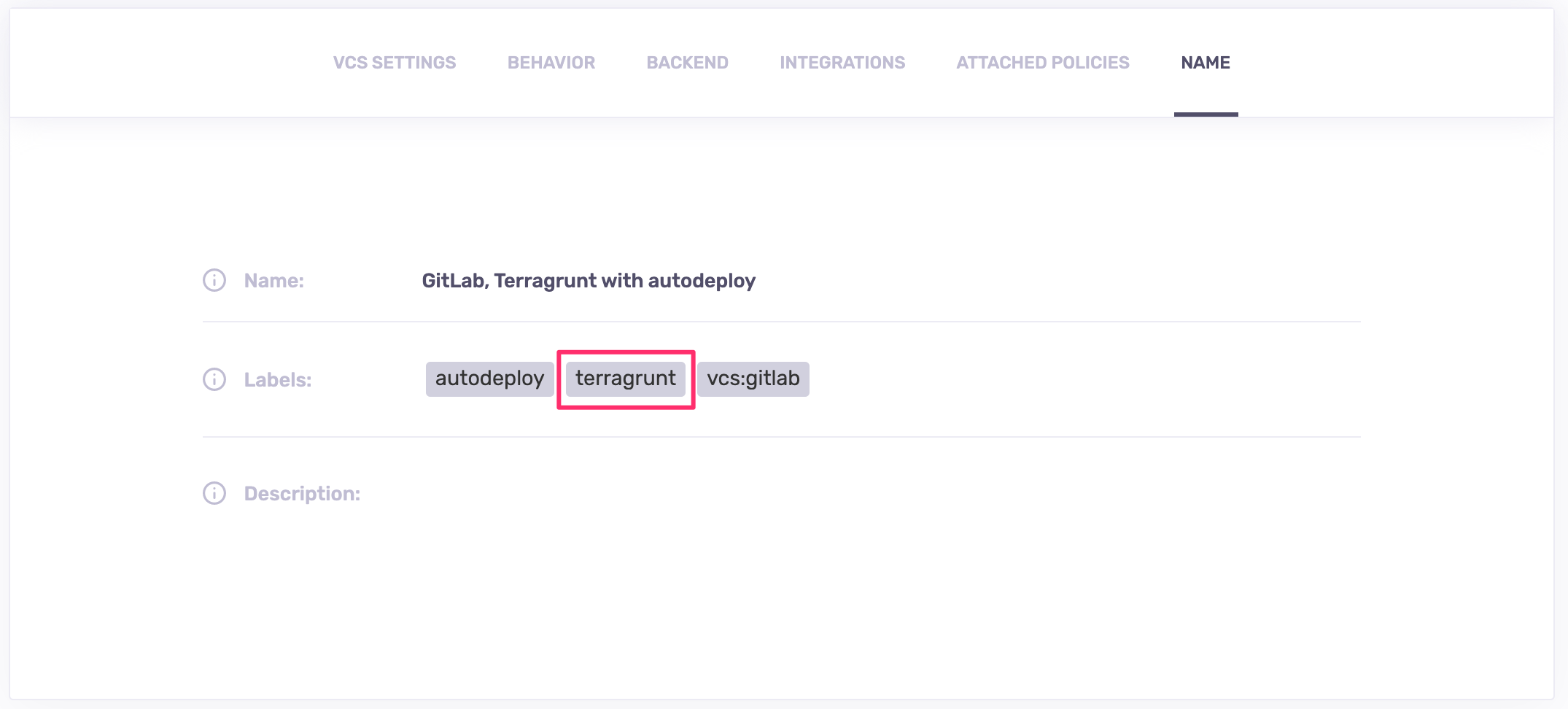View the Attached Policies tab
The image size is (1568, 709).
1043,63
